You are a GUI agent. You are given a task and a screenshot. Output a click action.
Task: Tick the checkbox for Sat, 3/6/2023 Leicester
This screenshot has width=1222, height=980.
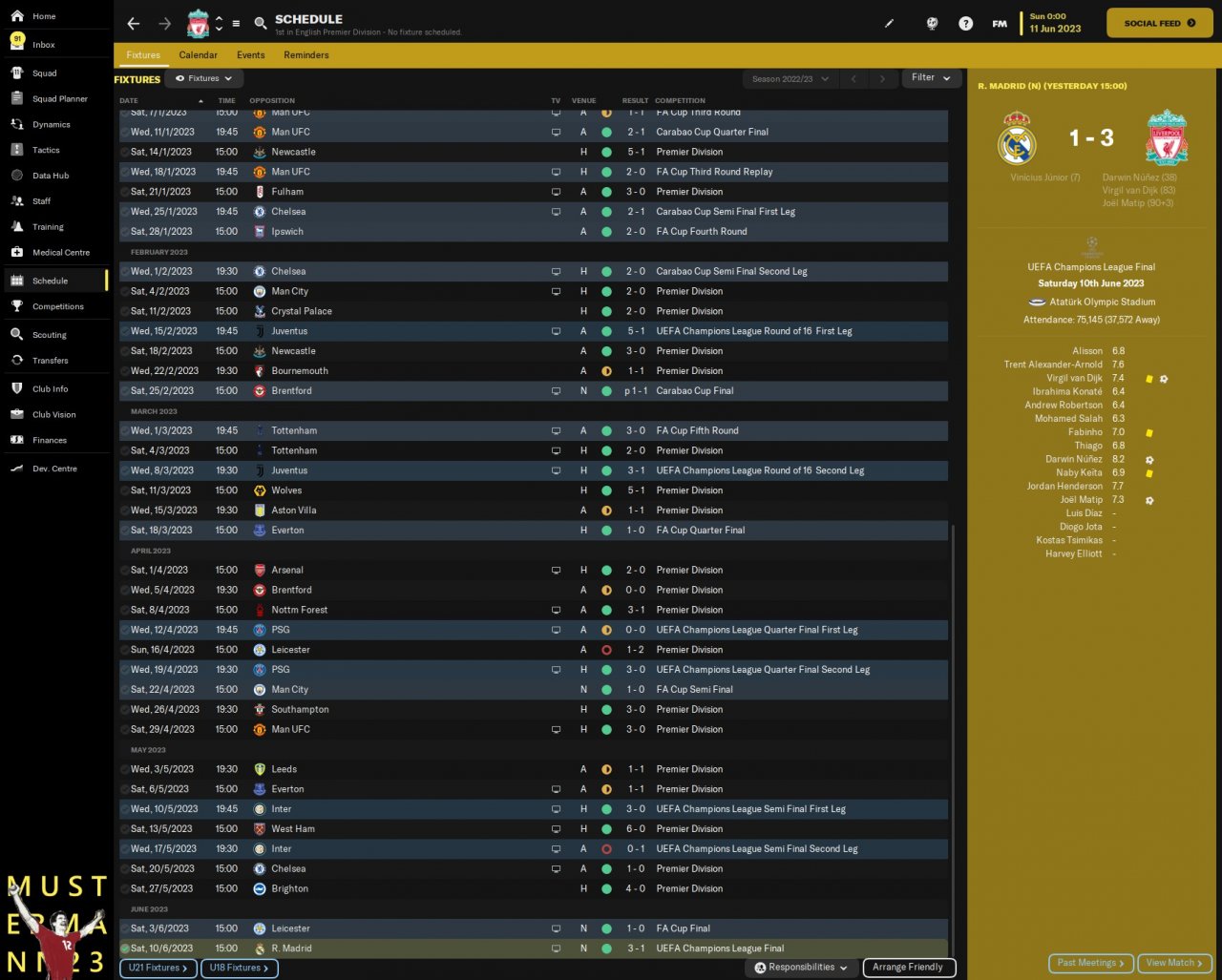pyautogui.click(x=124, y=928)
